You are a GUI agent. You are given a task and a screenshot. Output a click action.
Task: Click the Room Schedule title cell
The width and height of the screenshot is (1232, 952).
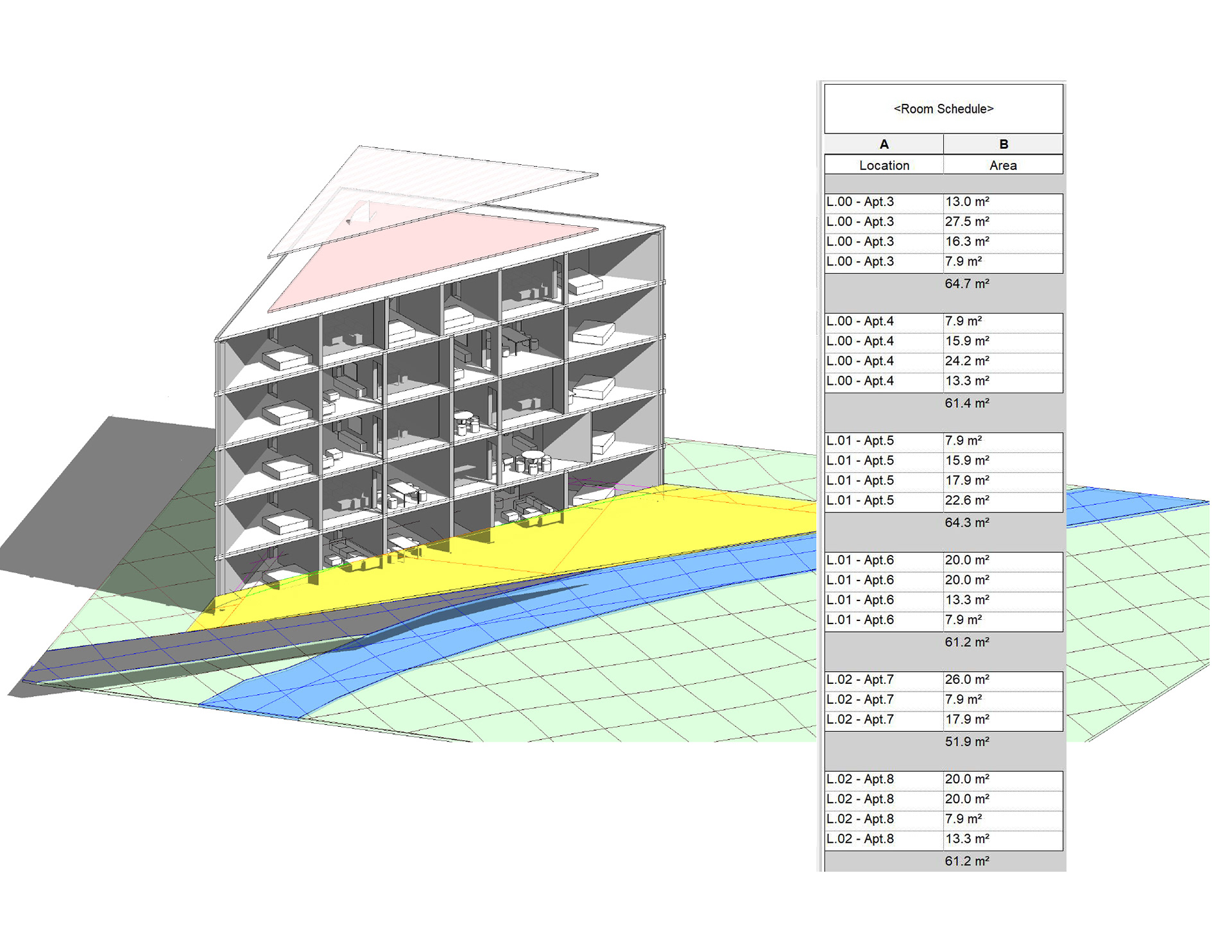tap(943, 109)
